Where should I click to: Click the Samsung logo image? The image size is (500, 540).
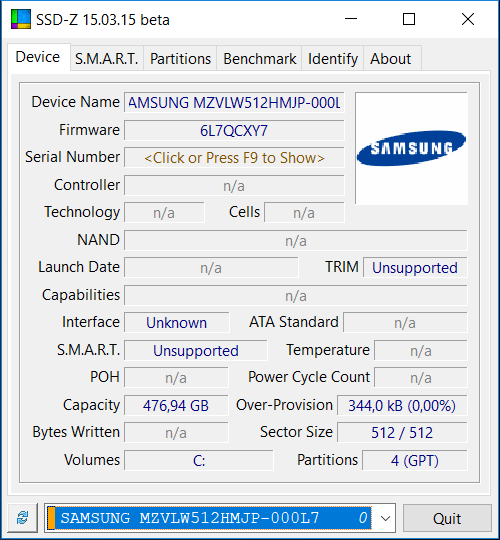(x=412, y=148)
